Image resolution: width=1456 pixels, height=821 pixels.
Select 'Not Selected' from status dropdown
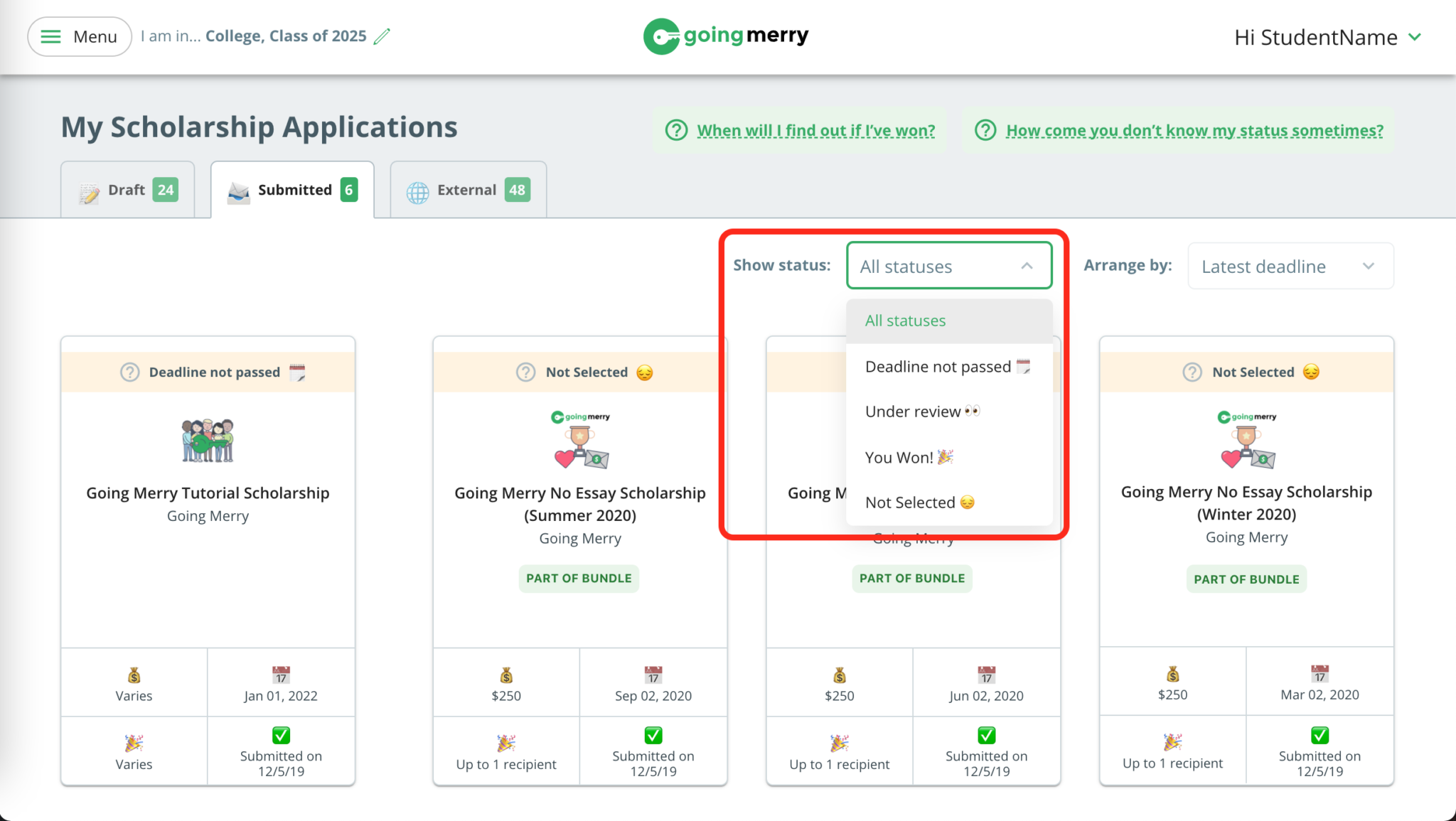click(x=918, y=502)
